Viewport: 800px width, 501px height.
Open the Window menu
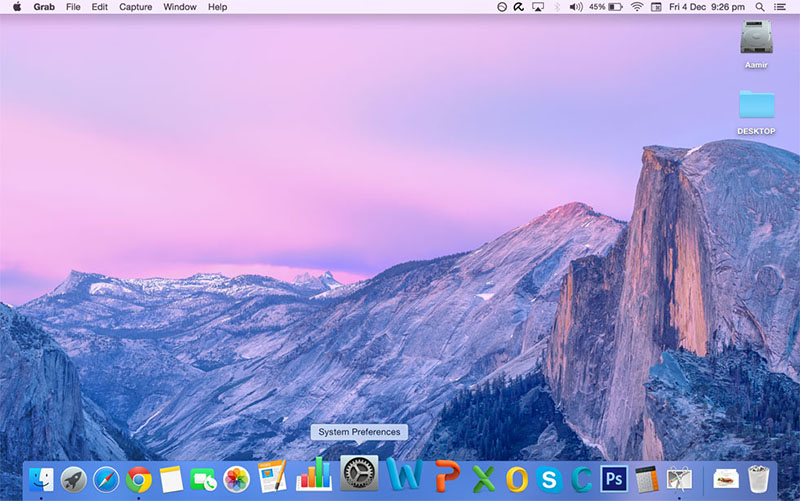tap(180, 7)
